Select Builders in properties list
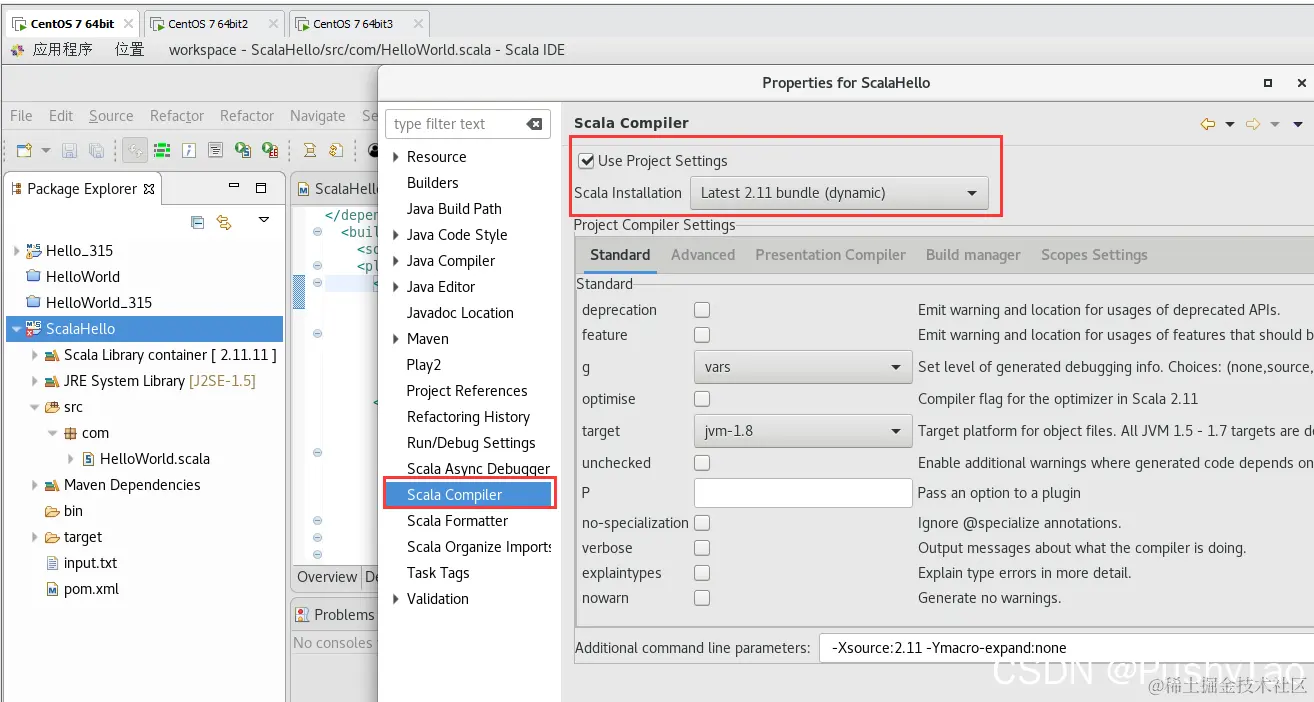This screenshot has width=1314, height=702. tap(433, 183)
